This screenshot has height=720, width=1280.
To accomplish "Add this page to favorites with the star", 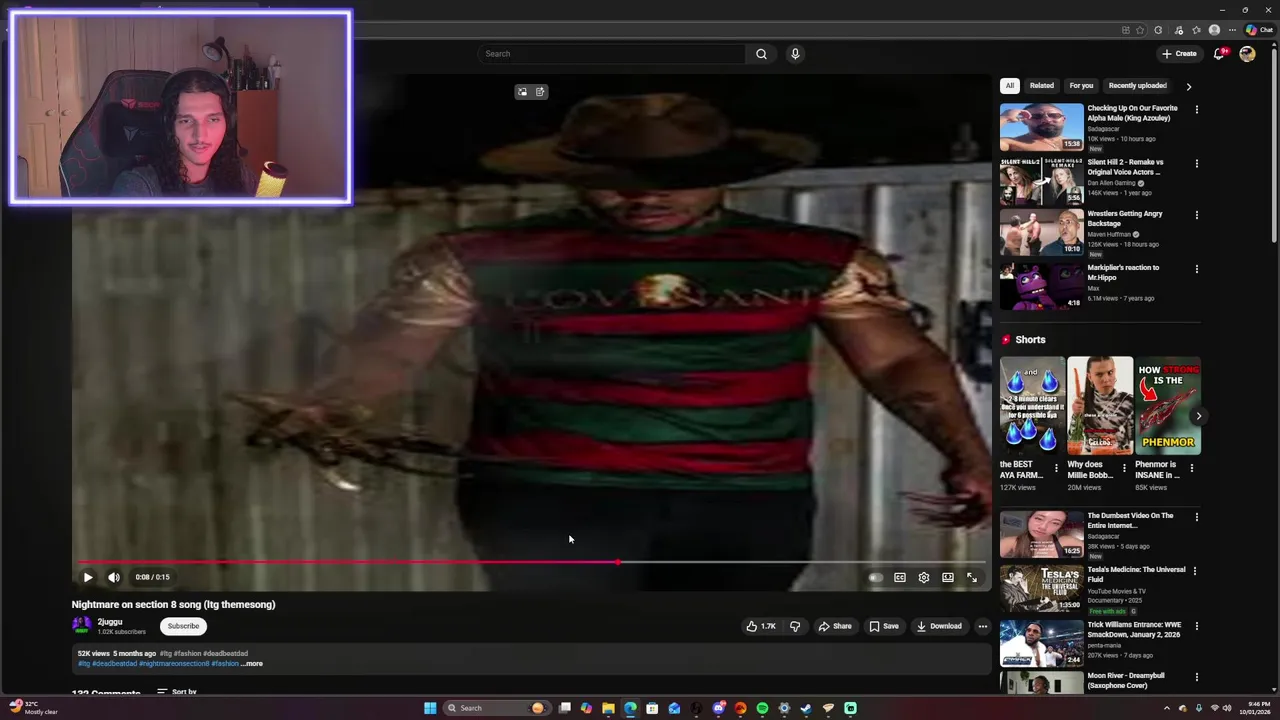I will [1140, 30].
